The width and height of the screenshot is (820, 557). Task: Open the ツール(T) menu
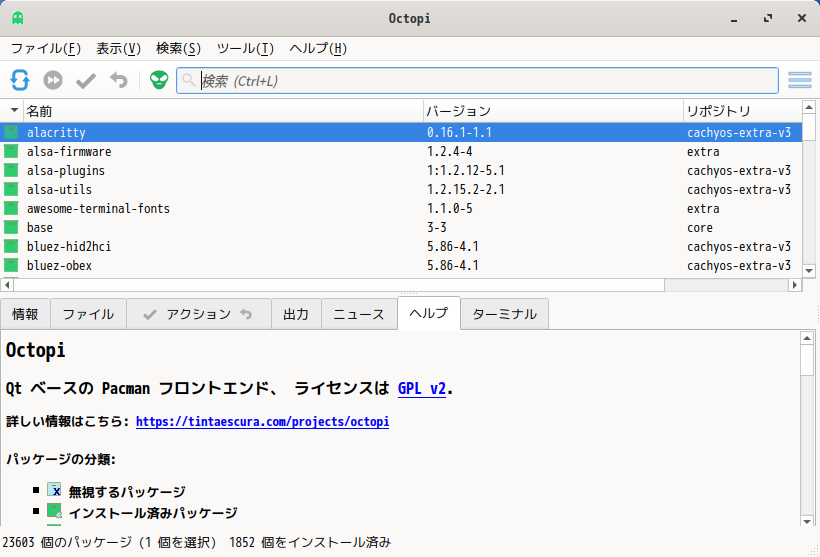(245, 49)
